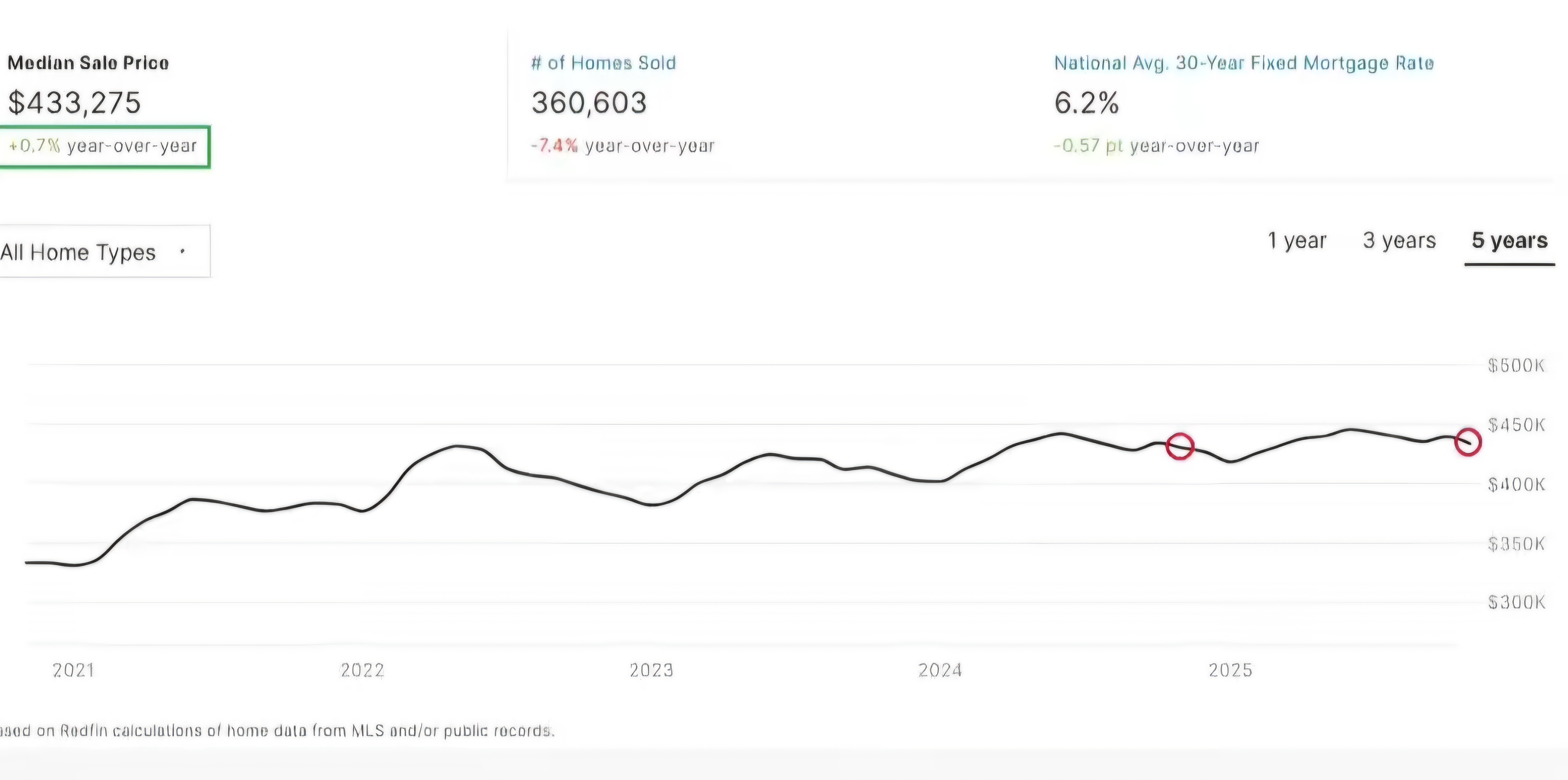Image resolution: width=1568 pixels, height=780 pixels.
Task: Switch chart range to 1 year
Action: [x=1297, y=240]
